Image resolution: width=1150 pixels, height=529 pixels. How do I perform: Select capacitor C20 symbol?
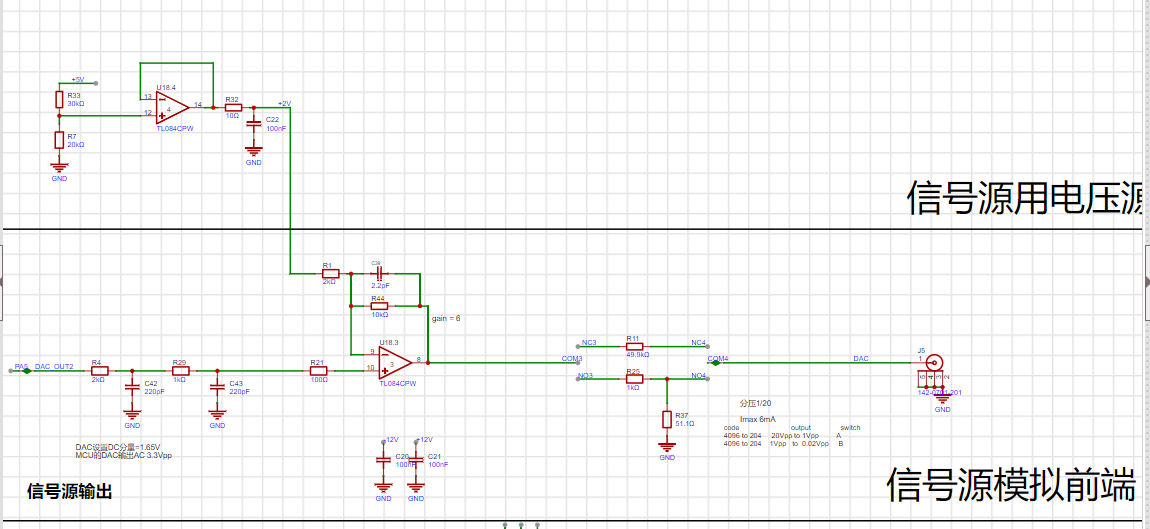point(383,461)
